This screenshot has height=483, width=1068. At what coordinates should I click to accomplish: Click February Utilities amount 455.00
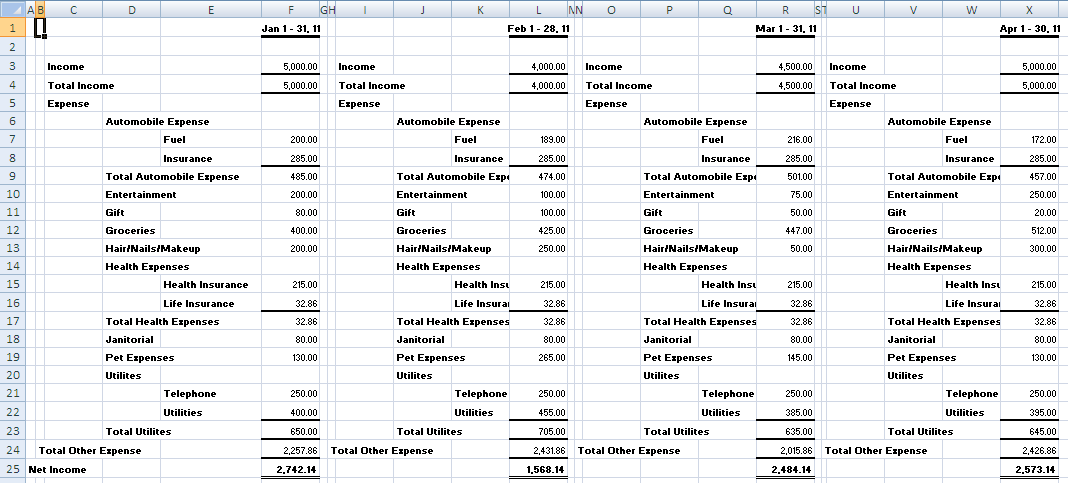click(x=539, y=413)
